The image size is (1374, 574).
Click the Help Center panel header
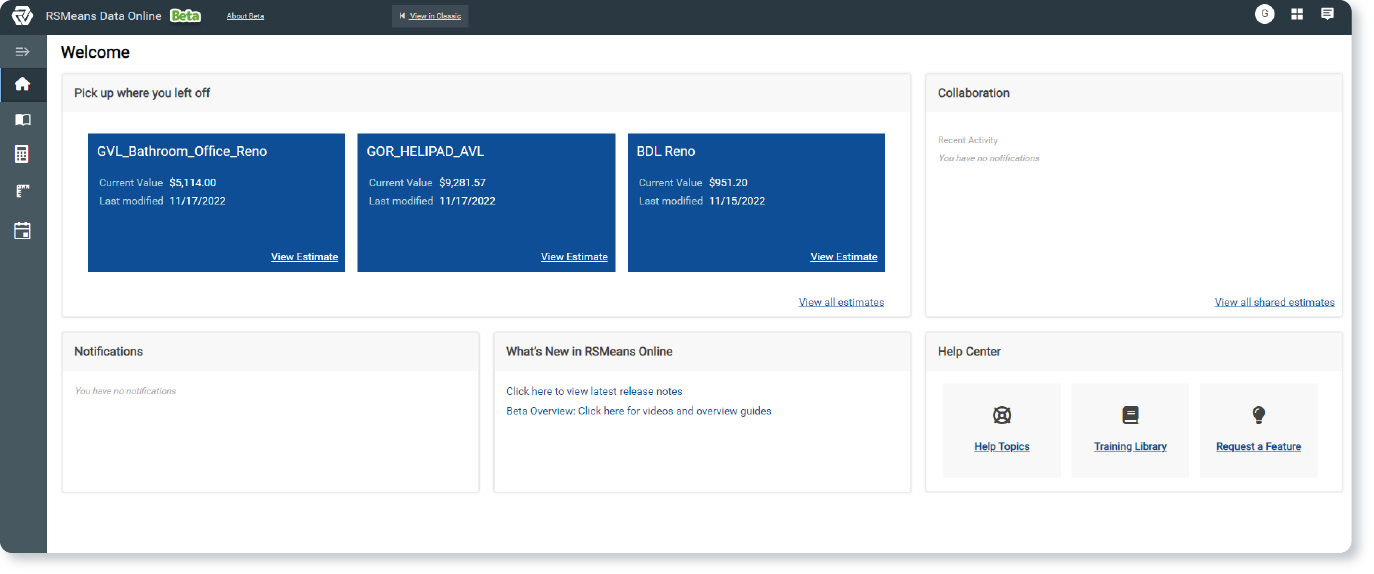[x=969, y=352]
